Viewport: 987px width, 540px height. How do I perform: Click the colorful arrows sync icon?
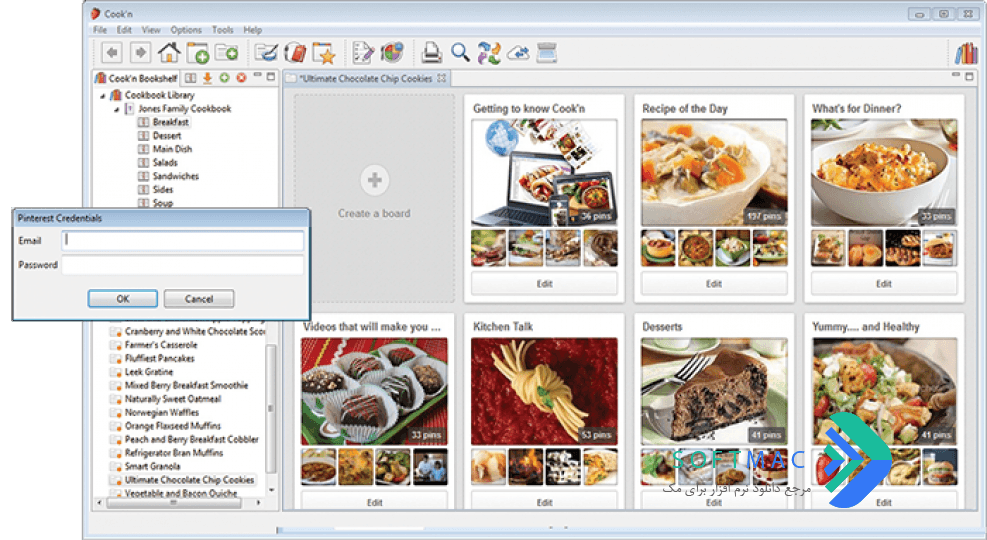pyautogui.click(x=489, y=53)
